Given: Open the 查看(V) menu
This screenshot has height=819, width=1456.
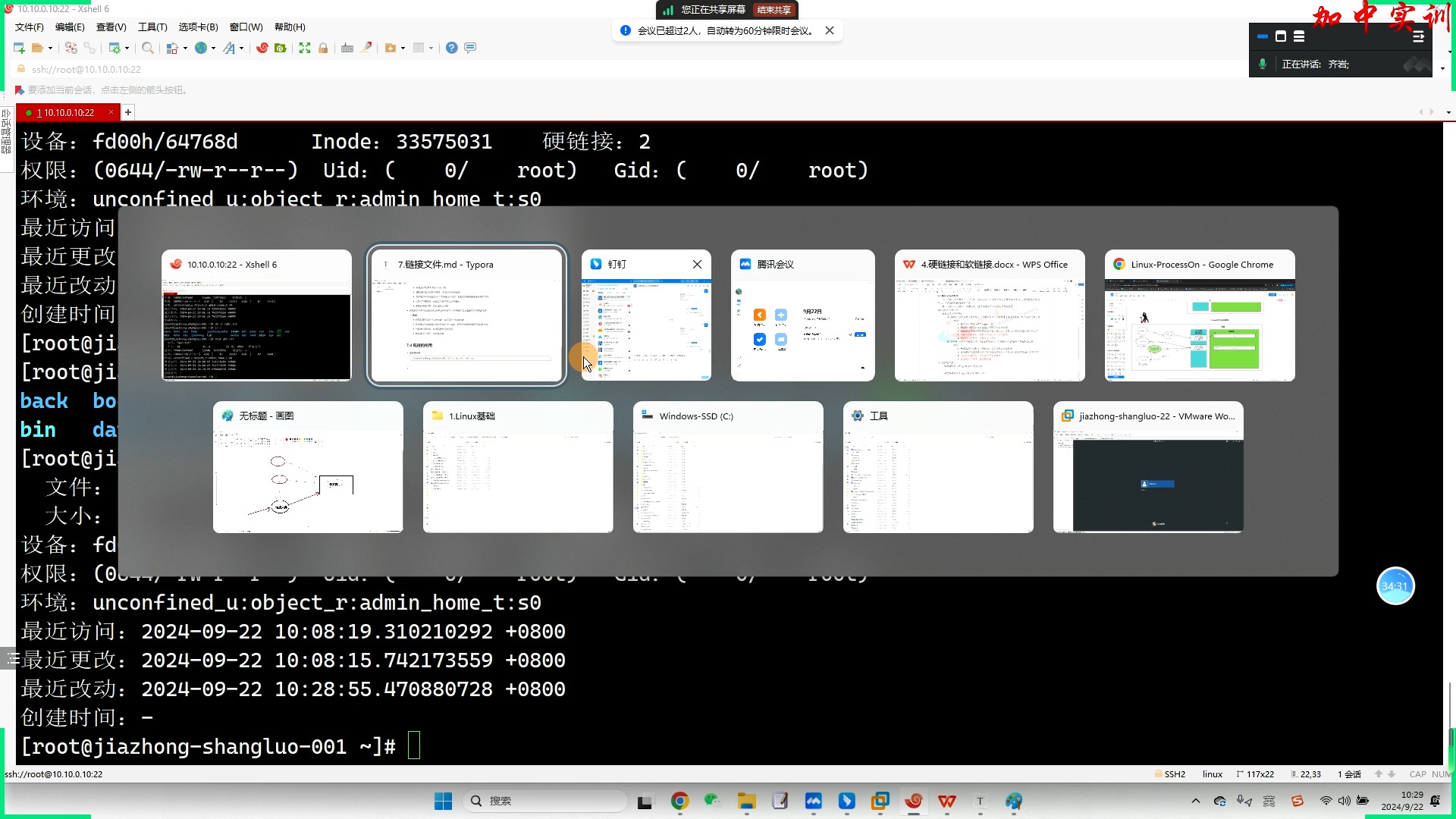Looking at the screenshot, I should [x=111, y=27].
